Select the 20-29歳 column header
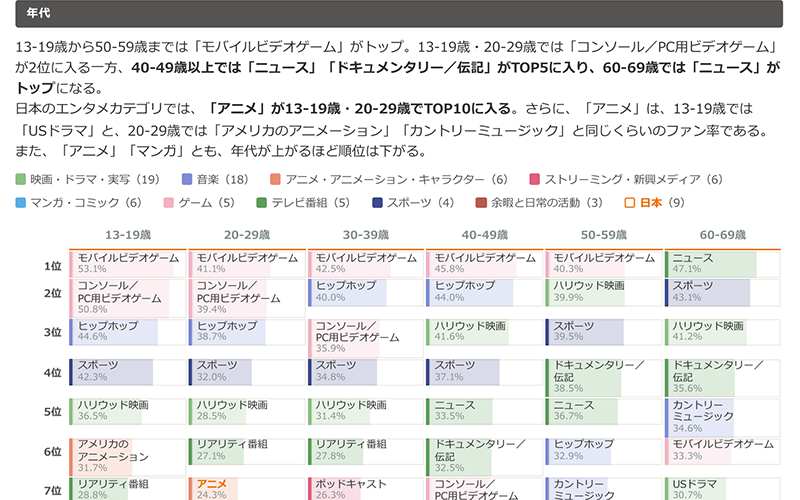The height and width of the screenshot is (500, 800). pyautogui.click(x=247, y=235)
